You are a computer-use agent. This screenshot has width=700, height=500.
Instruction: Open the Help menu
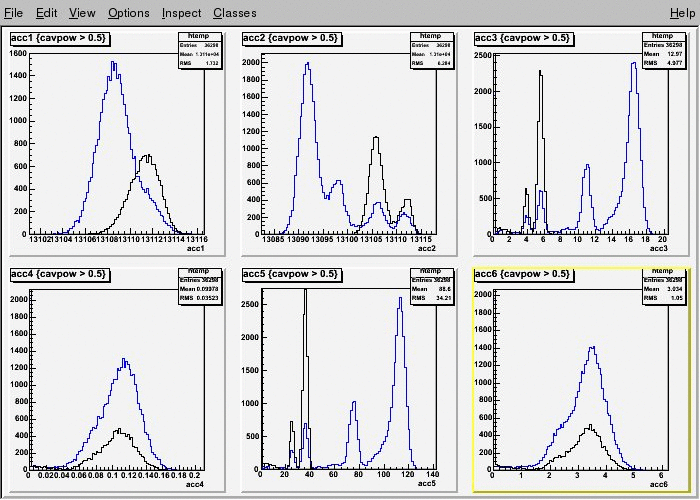(683, 13)
